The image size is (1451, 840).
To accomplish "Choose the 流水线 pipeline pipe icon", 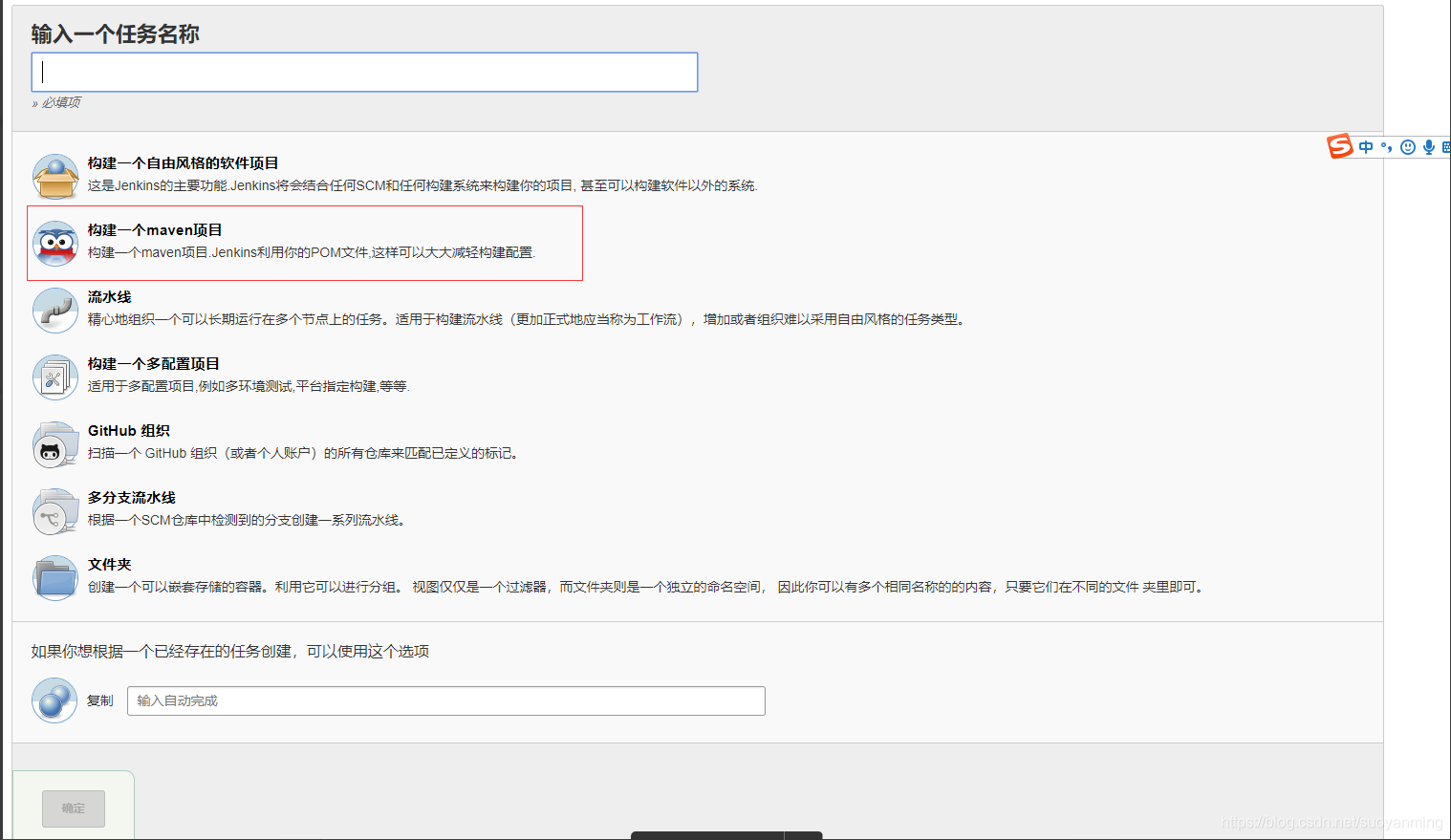I will click(55, 311).
